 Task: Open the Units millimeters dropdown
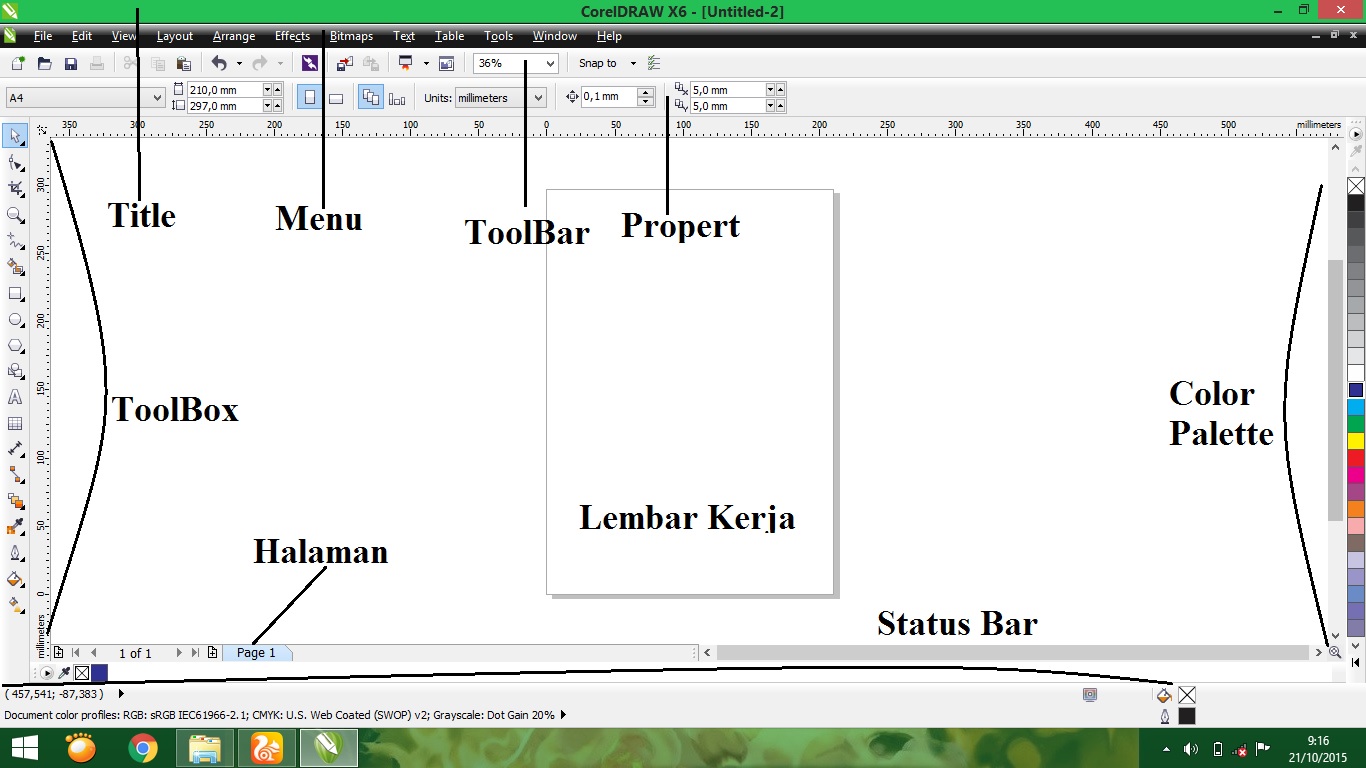pos(536,97)
